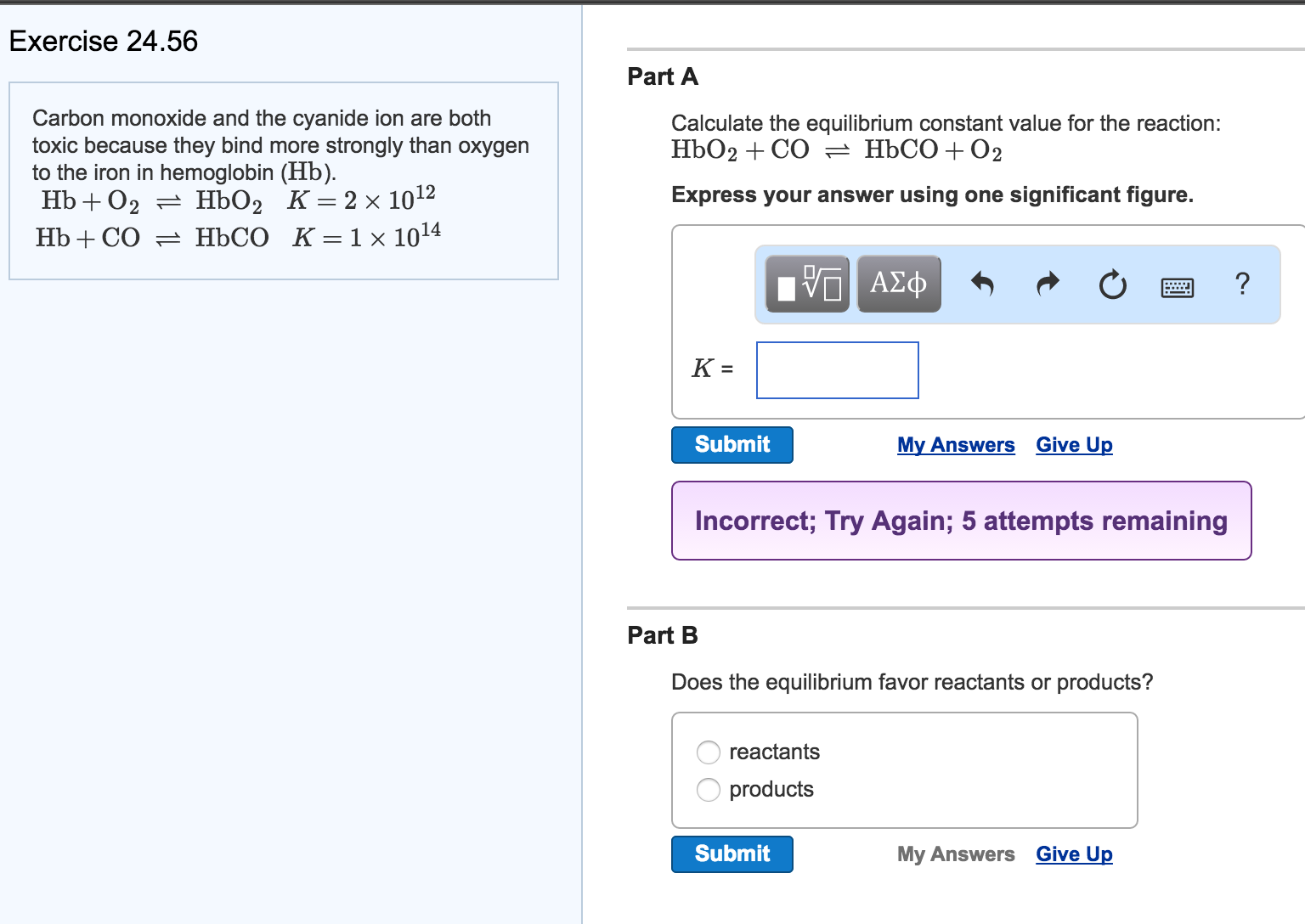The width and height of the screenshot is (1305, 924).
Task: Click Give Up link for Part A
Action: (x=1074, y=445)
